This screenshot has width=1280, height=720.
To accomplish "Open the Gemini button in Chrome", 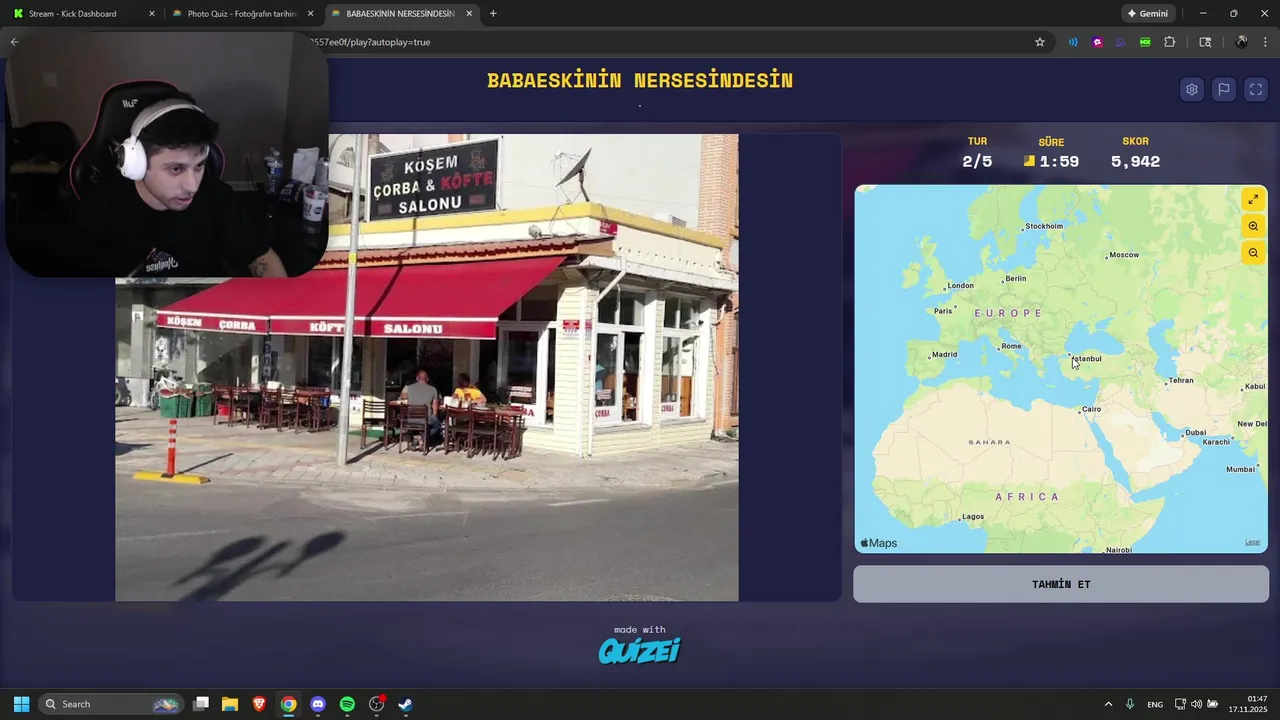I will coord(1148,14).
